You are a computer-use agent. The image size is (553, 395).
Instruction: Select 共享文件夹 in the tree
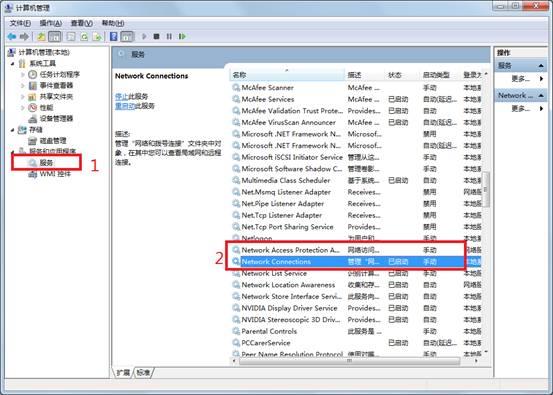(56, 96)
